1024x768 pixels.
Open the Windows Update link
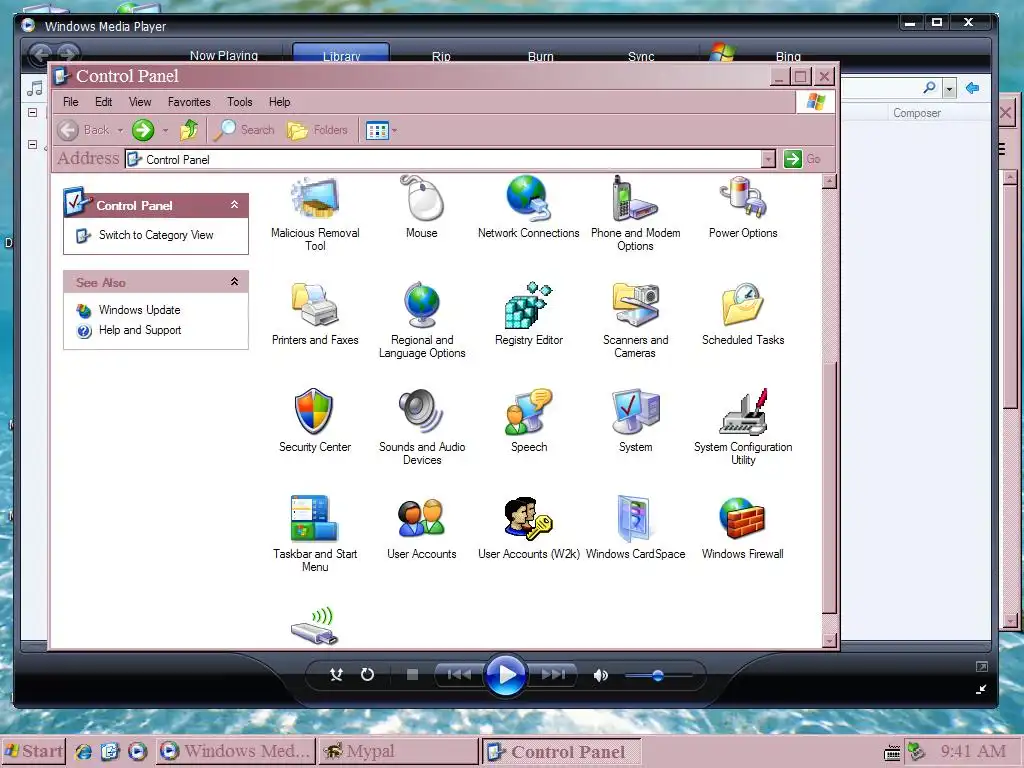[x=139, y=310]
